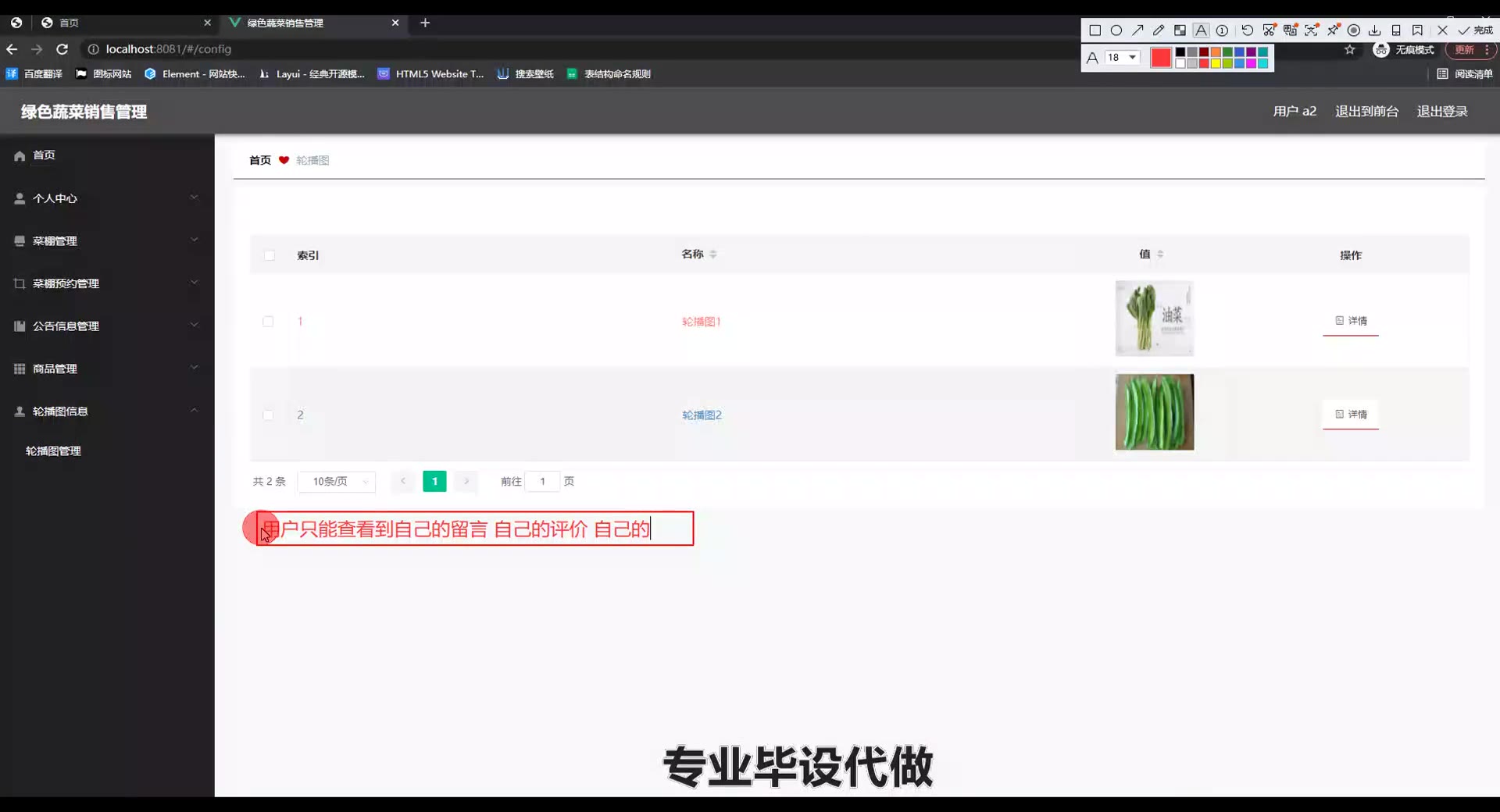Open the 轮播图管理 submenu item
The image size is (1500, 812).
tap(53, 451)
